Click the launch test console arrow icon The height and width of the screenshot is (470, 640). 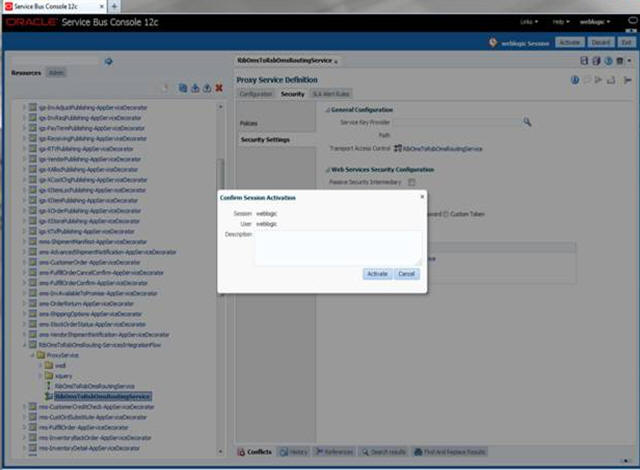pyautogui.click(x=598, y=80)
